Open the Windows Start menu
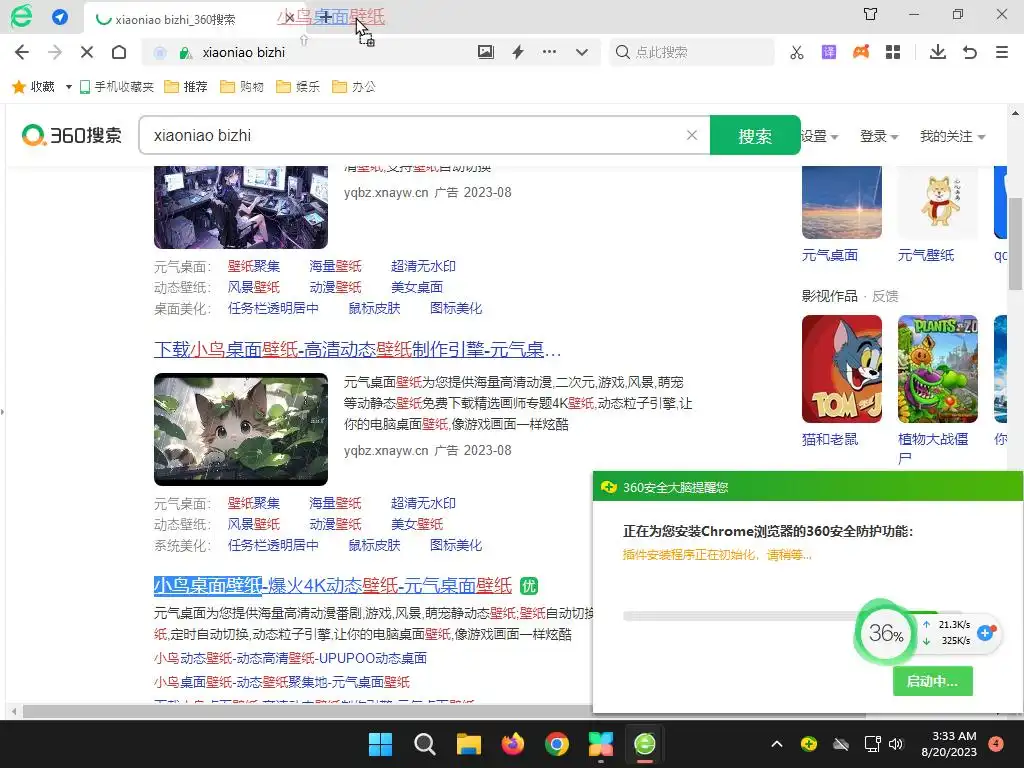This screenshot has width=1024, height=768. click(x=380, y=744)
